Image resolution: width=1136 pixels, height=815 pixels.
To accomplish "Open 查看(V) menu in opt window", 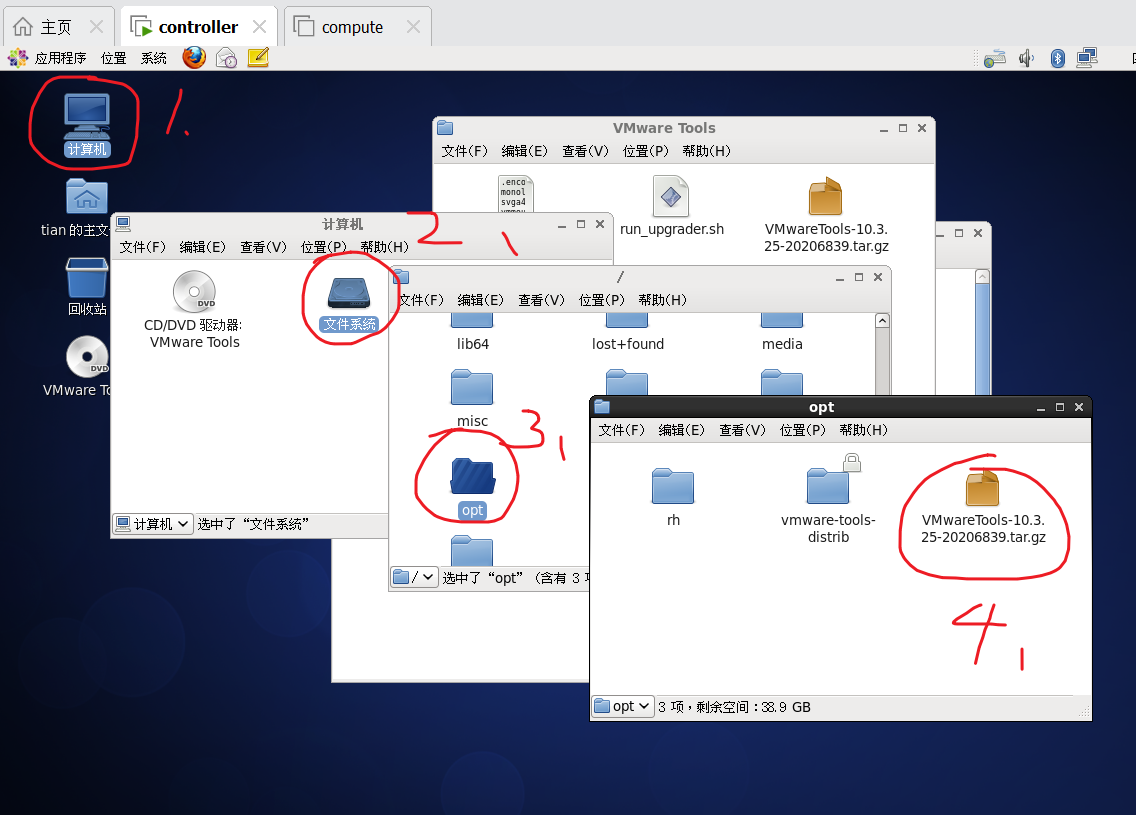I will coord(742,430).
